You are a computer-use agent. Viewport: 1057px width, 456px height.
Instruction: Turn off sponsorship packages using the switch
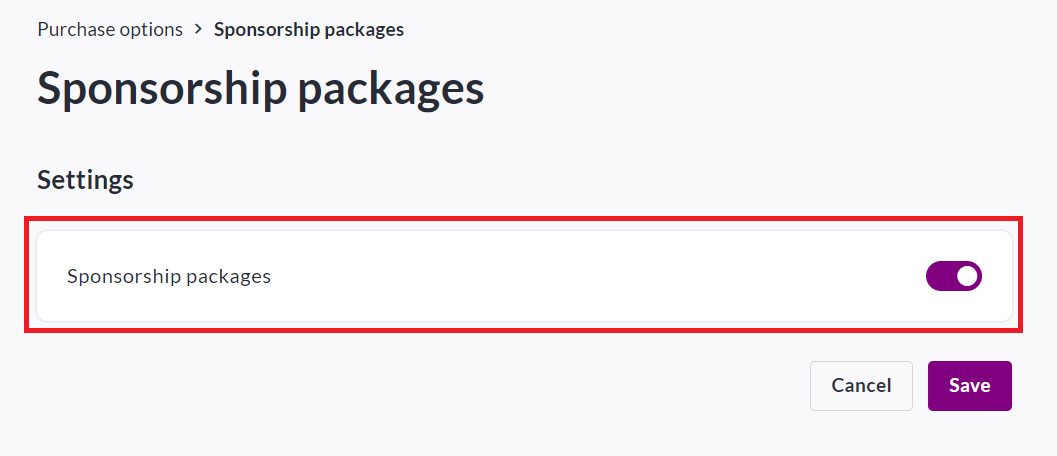(x=954, y=276)
